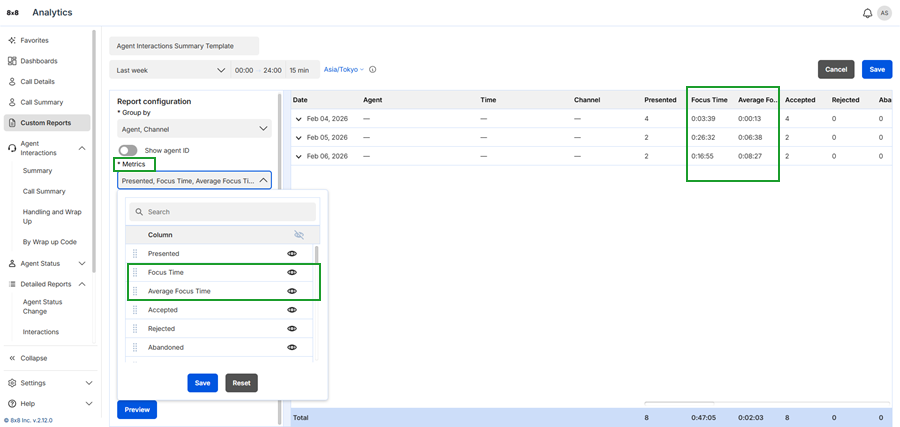The height and width of the screenshot is (427, 900).
Task: Open the Group by Agent, Channel dropdown
Action: point(194,129)
